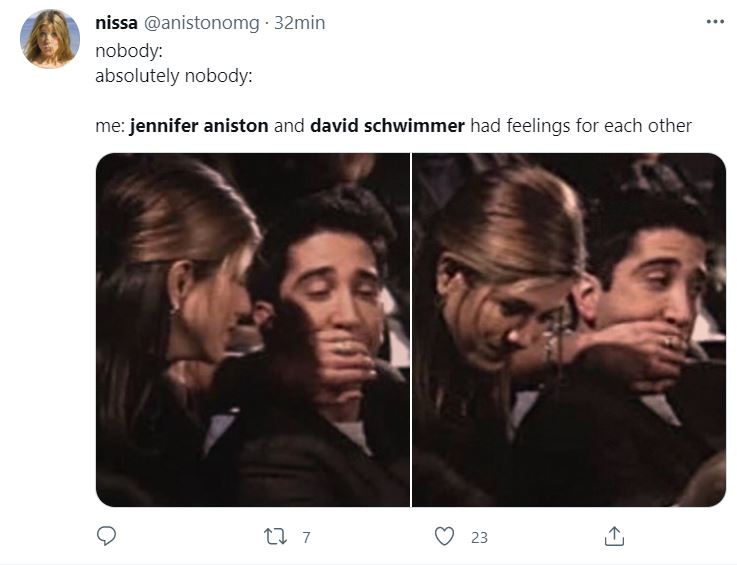Open the reply speech bubble icon

106,536
